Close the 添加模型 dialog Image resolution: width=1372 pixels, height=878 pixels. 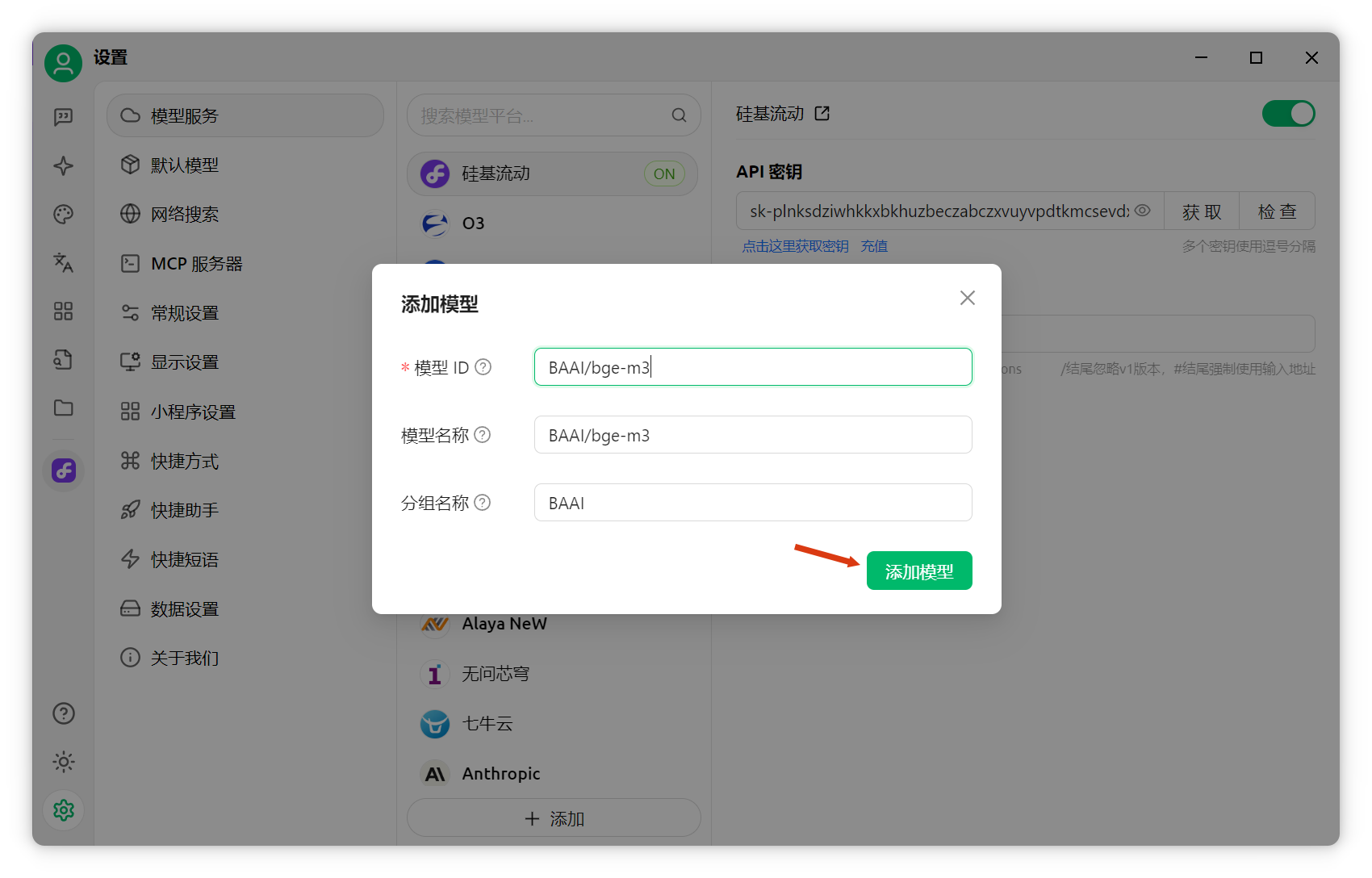point(967,298)
